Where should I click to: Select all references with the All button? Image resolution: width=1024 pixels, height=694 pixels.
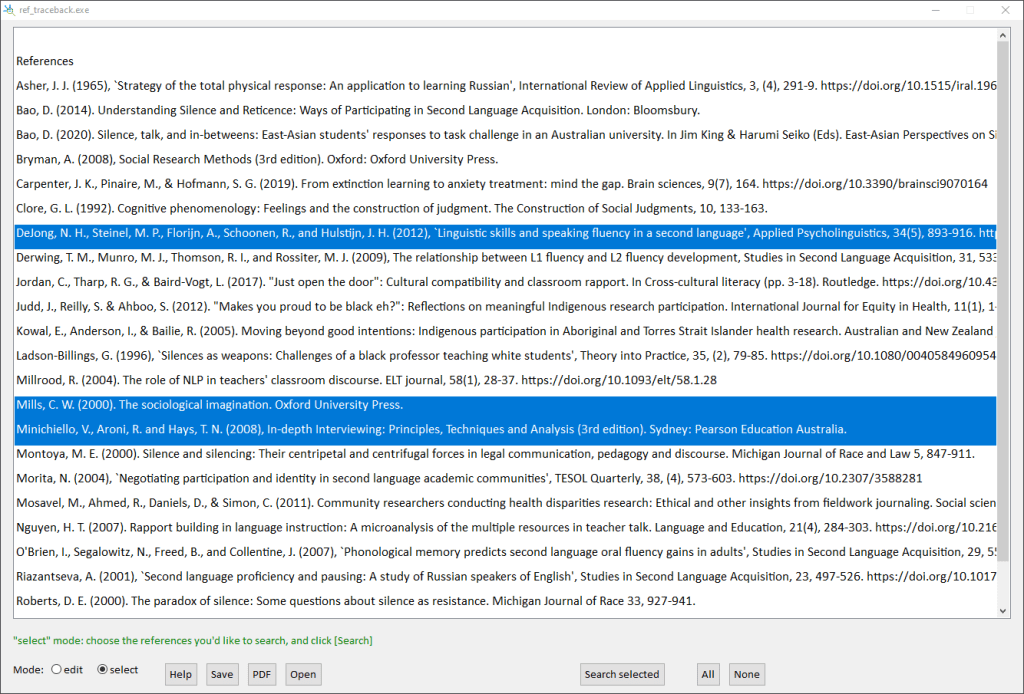click(708, 674)
